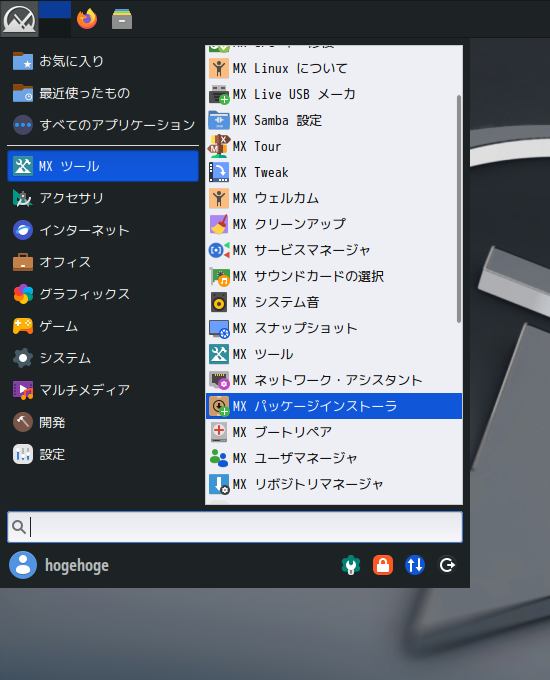
Task: Switch user with blue arrows icon
Action: (x=415, y=565)
